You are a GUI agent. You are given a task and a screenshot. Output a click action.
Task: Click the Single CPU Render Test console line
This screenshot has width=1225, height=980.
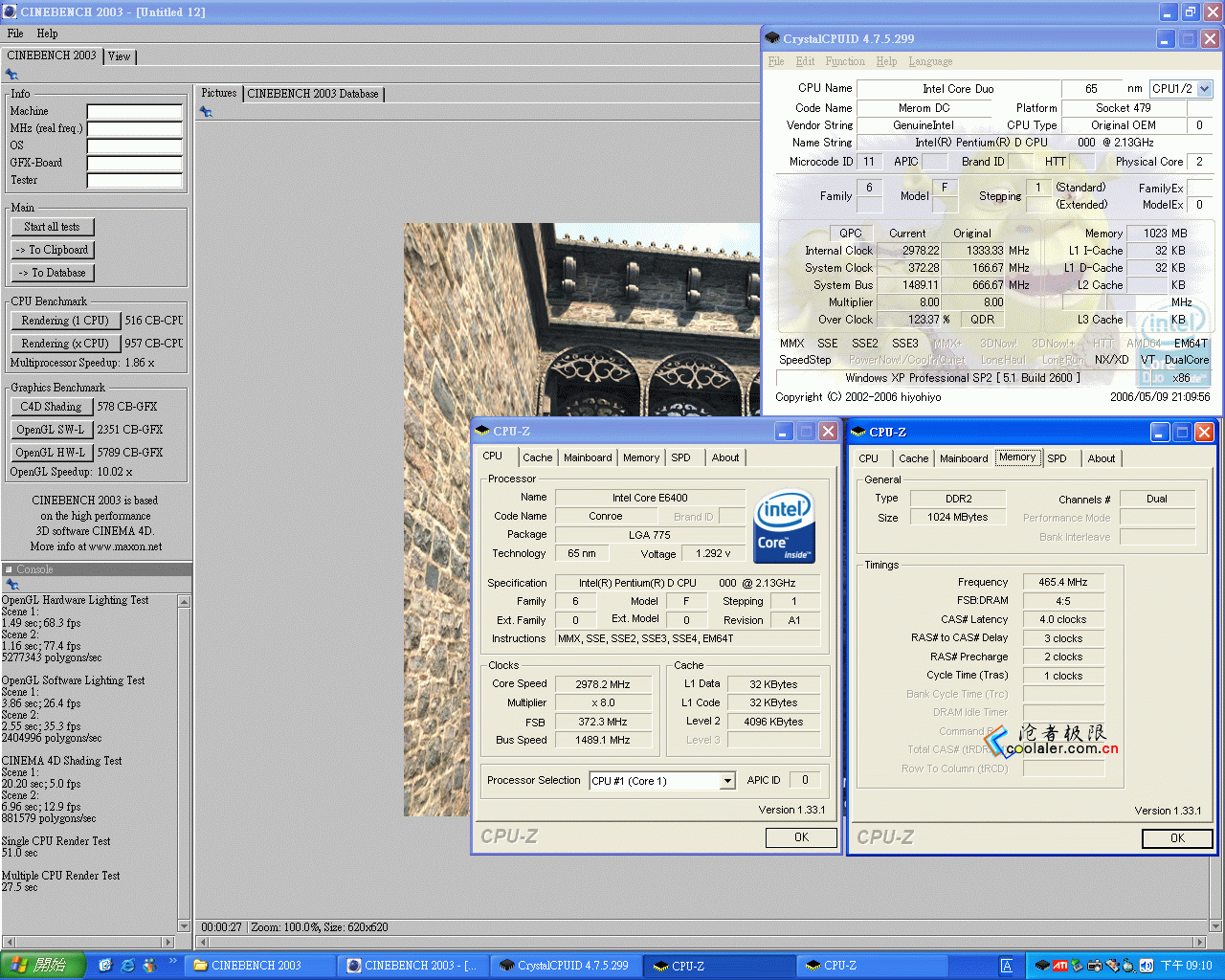click(x=56, y=841)
